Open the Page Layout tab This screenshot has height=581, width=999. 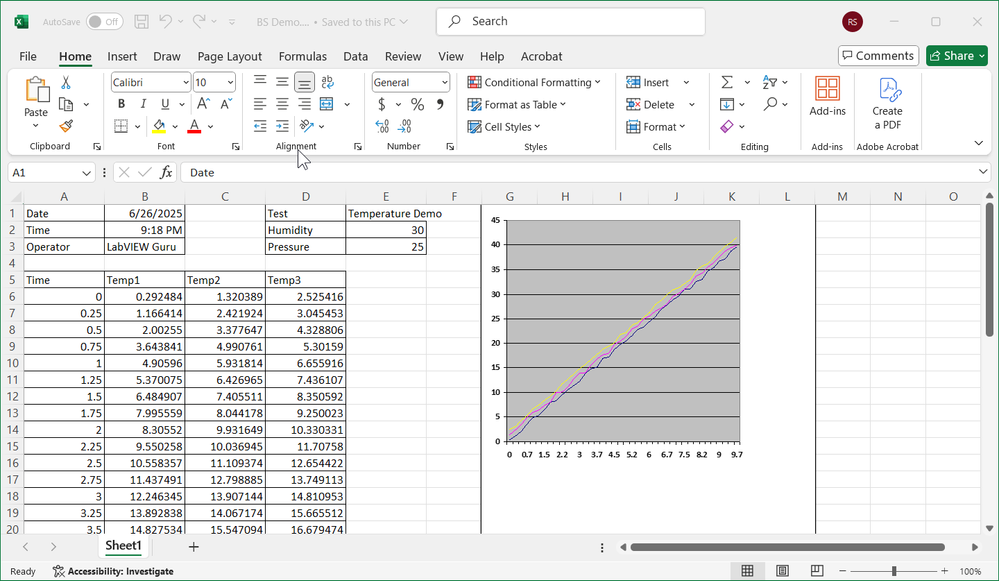click(x=229, y=57)
